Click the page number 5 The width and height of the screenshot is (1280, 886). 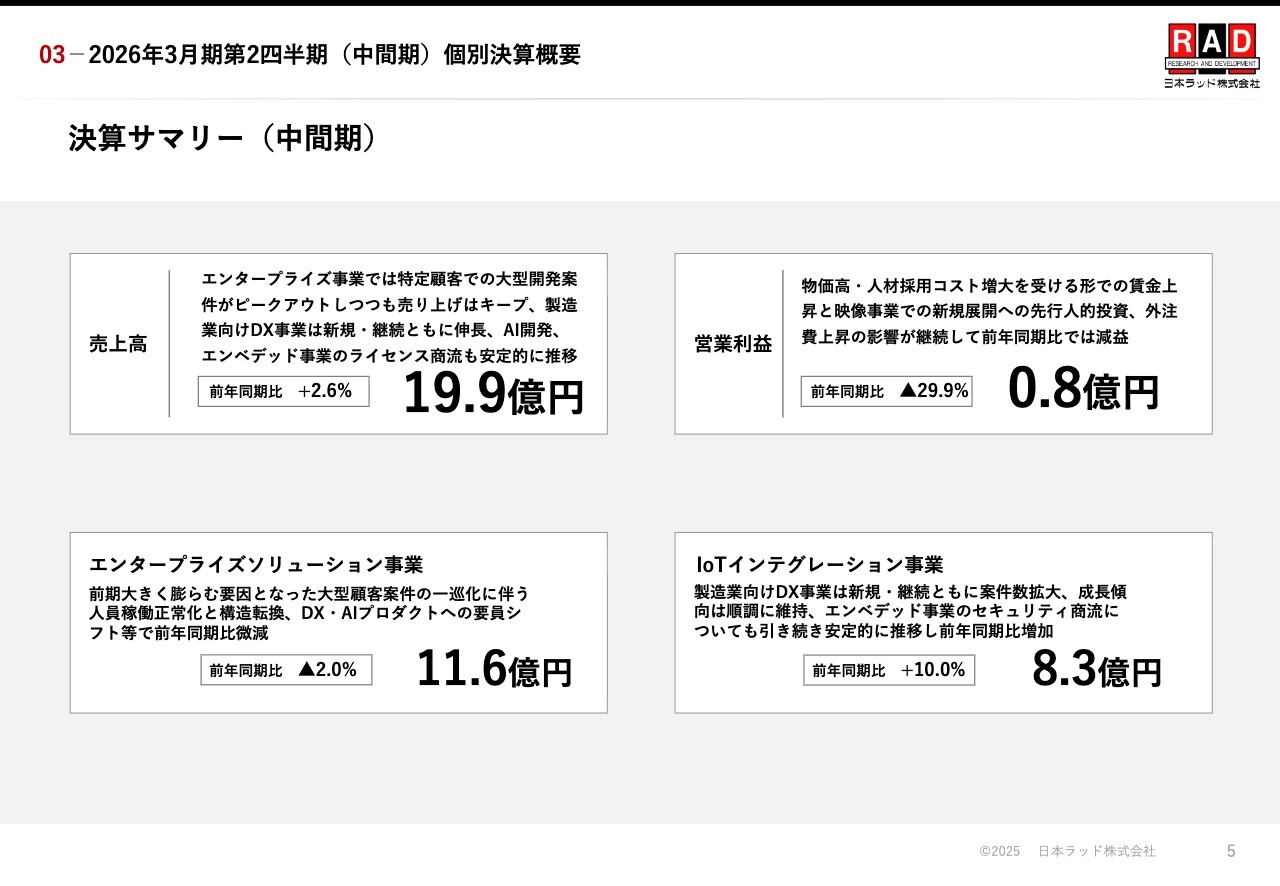[1231, 851]
